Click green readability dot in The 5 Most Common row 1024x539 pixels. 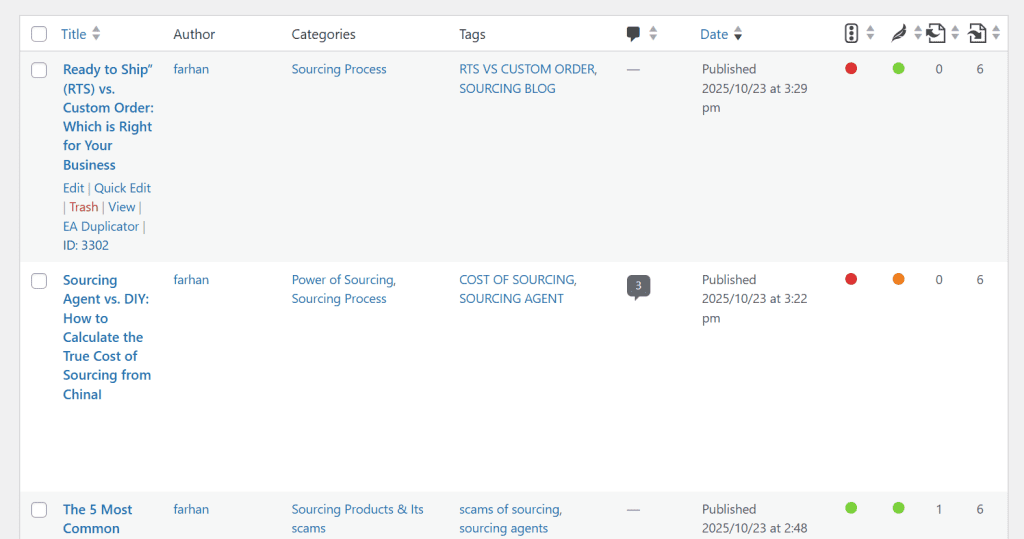(899, 508)
